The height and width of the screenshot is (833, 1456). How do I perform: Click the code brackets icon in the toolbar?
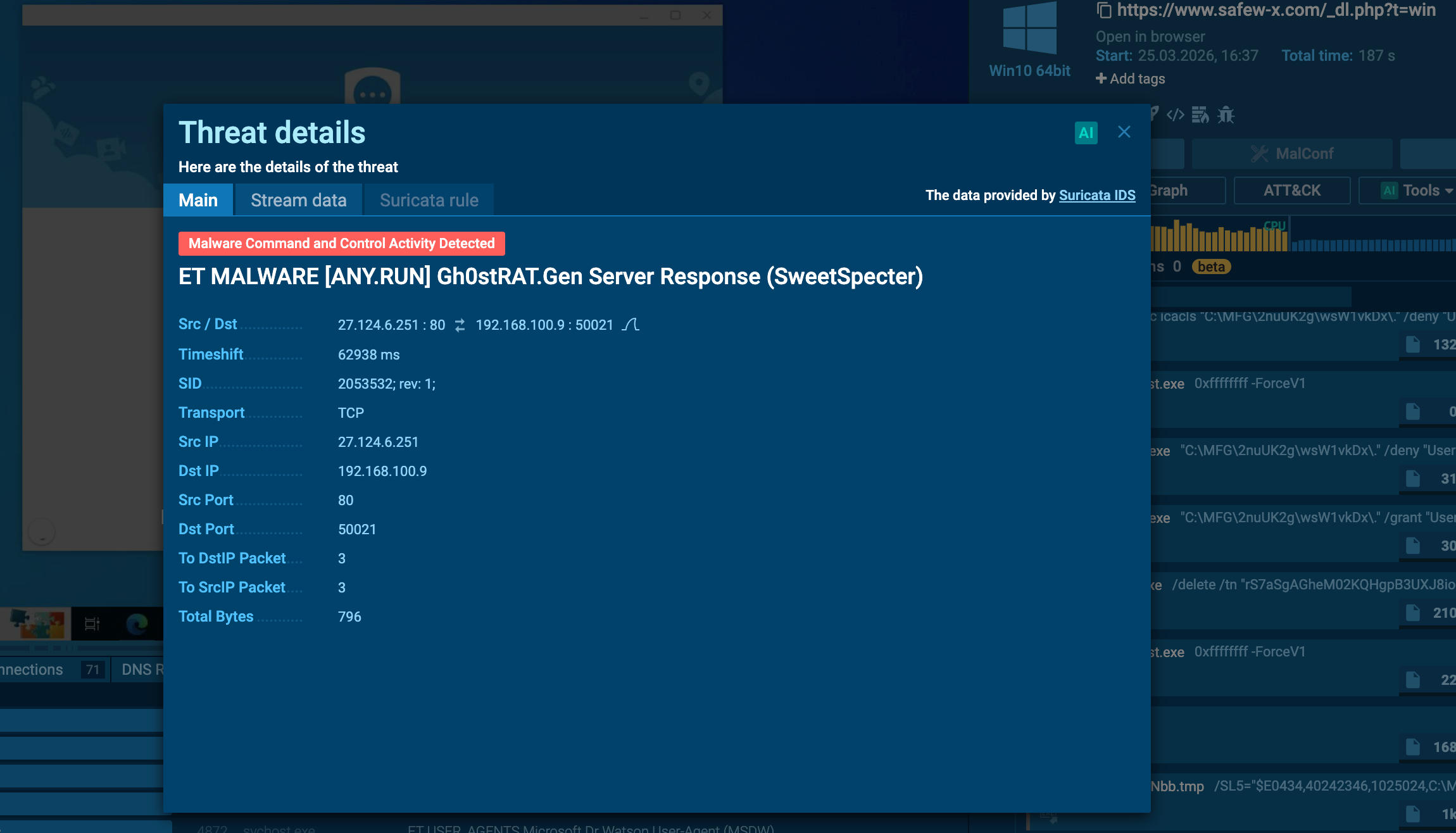pos(1176,115)
